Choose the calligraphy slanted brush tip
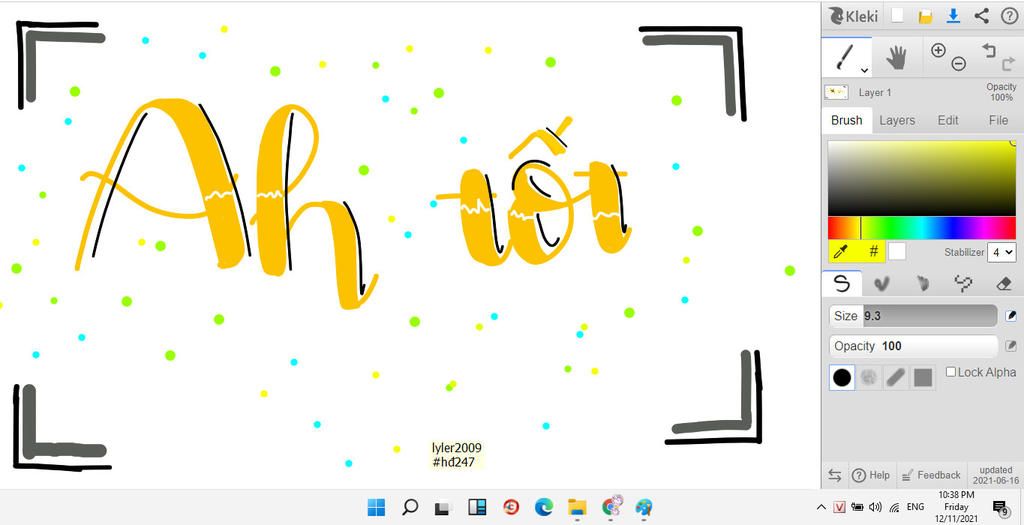This screenshot has width=1024, height=525. coord(895,377)
